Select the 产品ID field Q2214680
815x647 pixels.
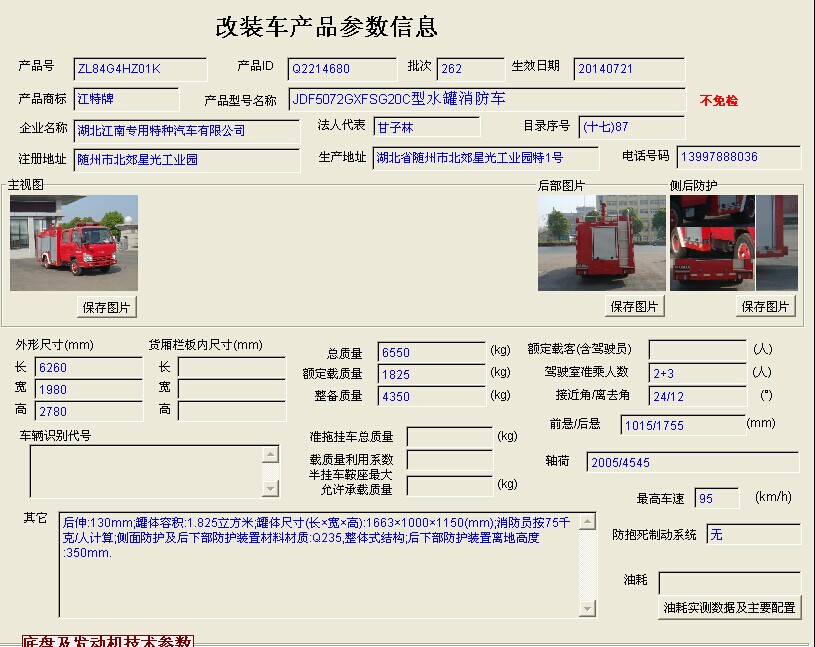[342, 69]
